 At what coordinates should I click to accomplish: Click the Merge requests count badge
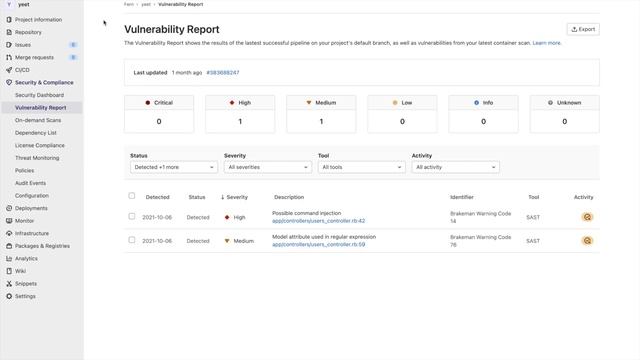[x=73, y=58]
